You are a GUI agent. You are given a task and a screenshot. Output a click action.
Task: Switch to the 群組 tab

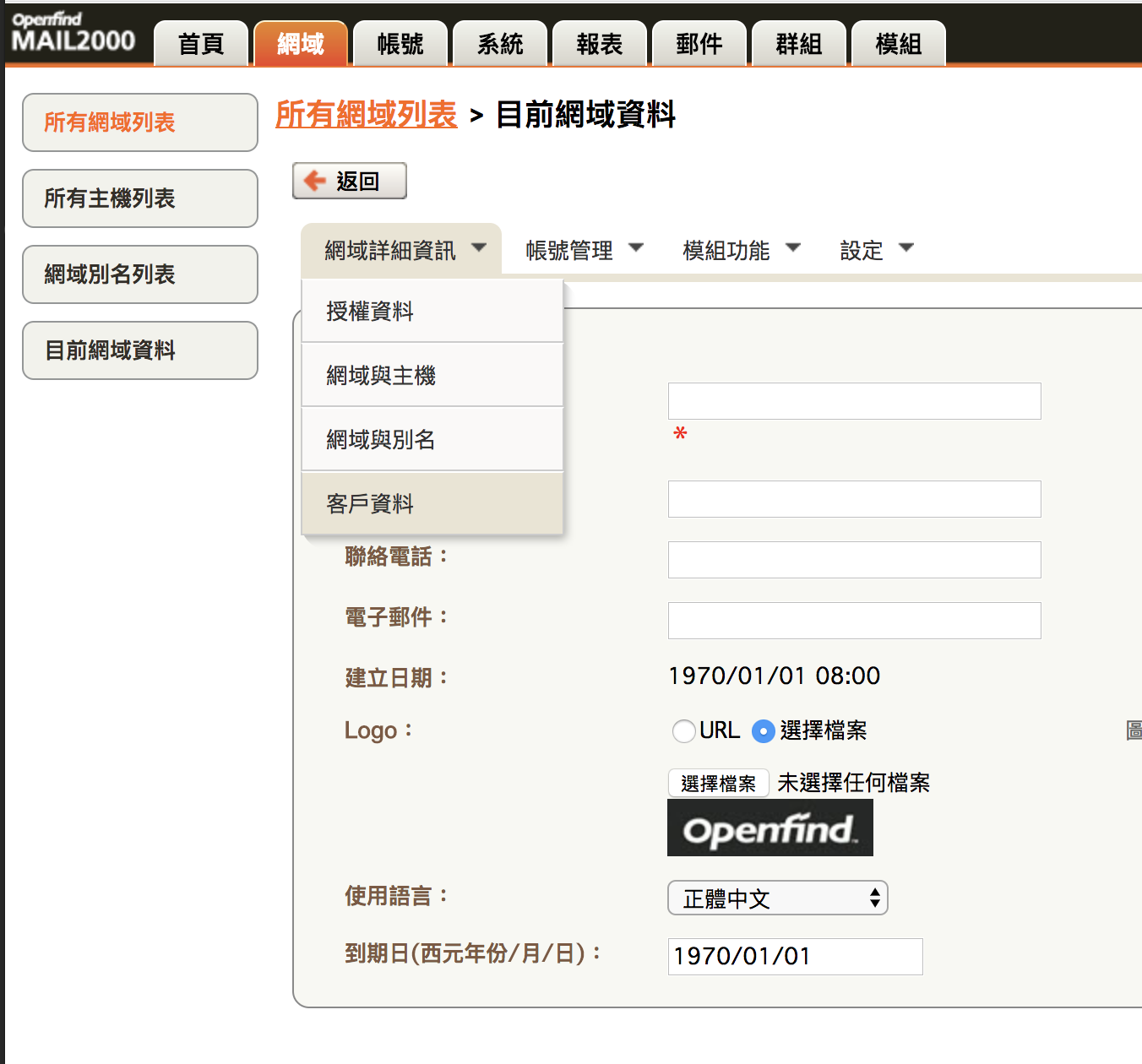[x=798, y=42]
